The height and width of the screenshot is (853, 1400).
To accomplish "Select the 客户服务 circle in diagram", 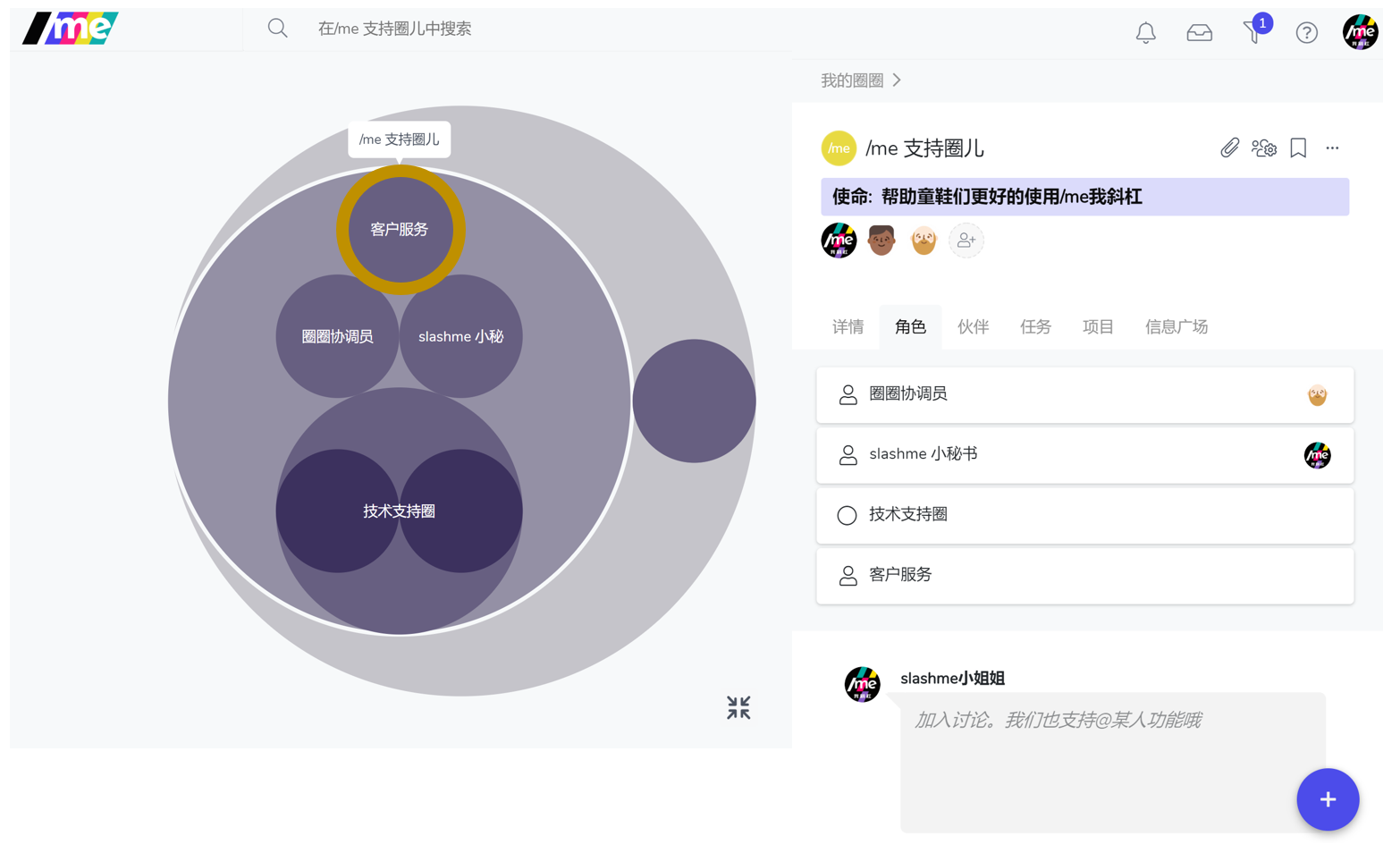I will pos(401,230).
